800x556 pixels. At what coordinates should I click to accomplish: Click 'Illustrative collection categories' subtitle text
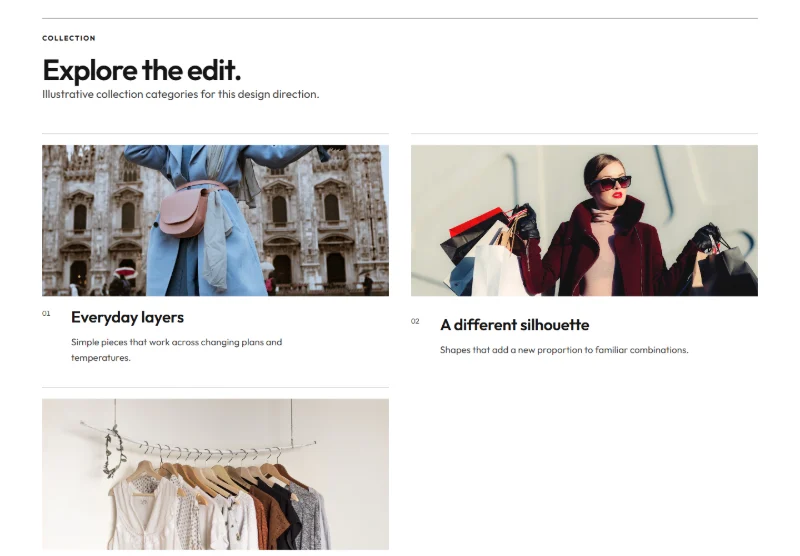point(181,94)
